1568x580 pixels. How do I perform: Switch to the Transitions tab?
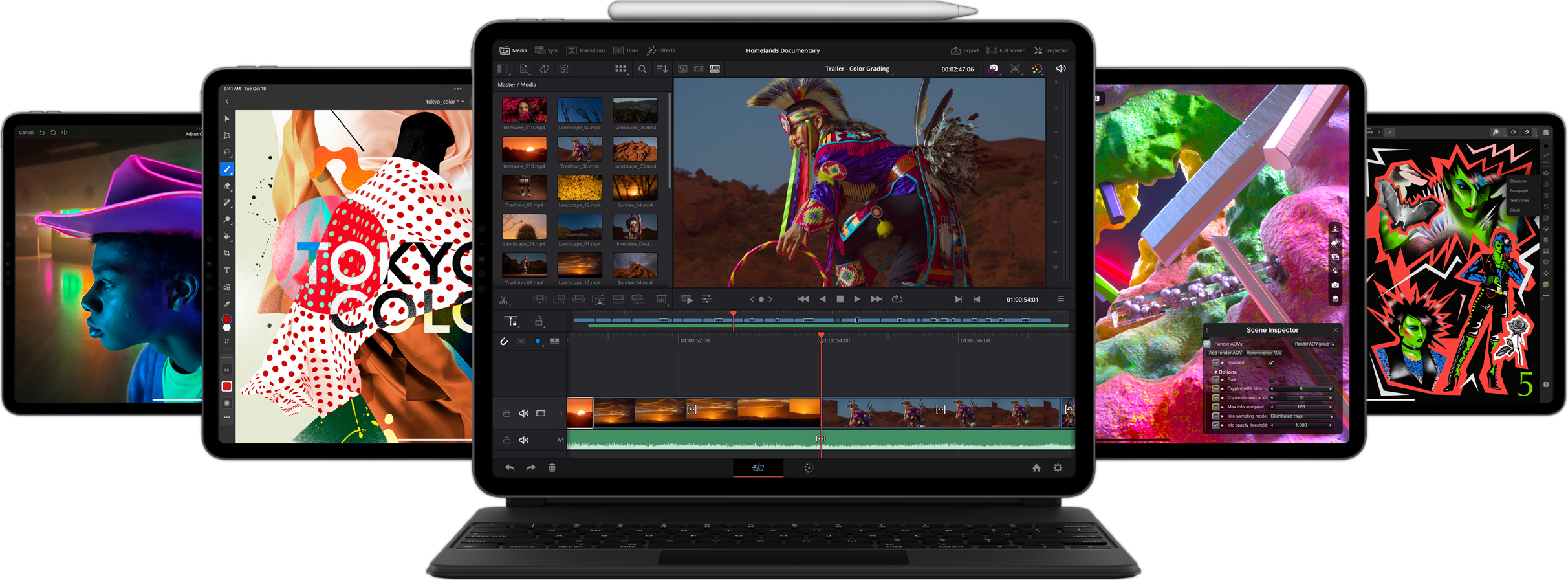[x=586, y=50]
